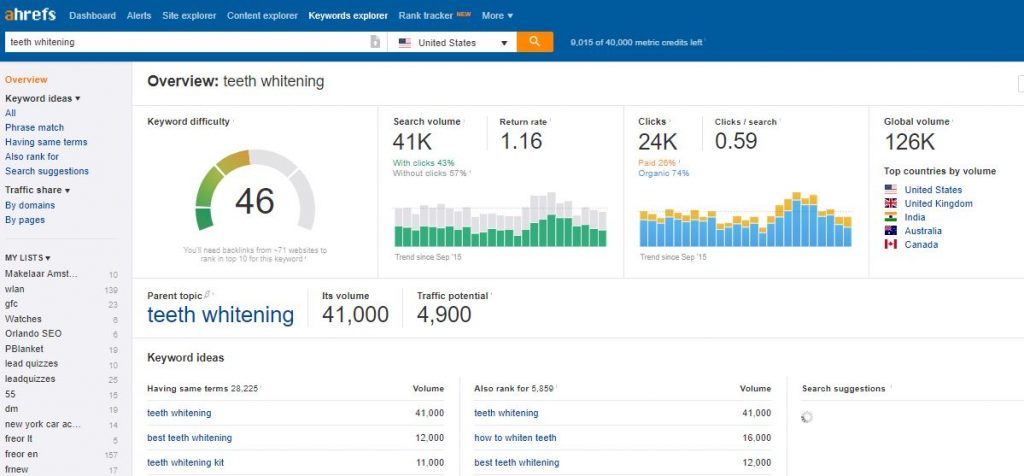Click the orange search button
The height and width of the screenshot is (476, 1024).
tap(534, 42)
